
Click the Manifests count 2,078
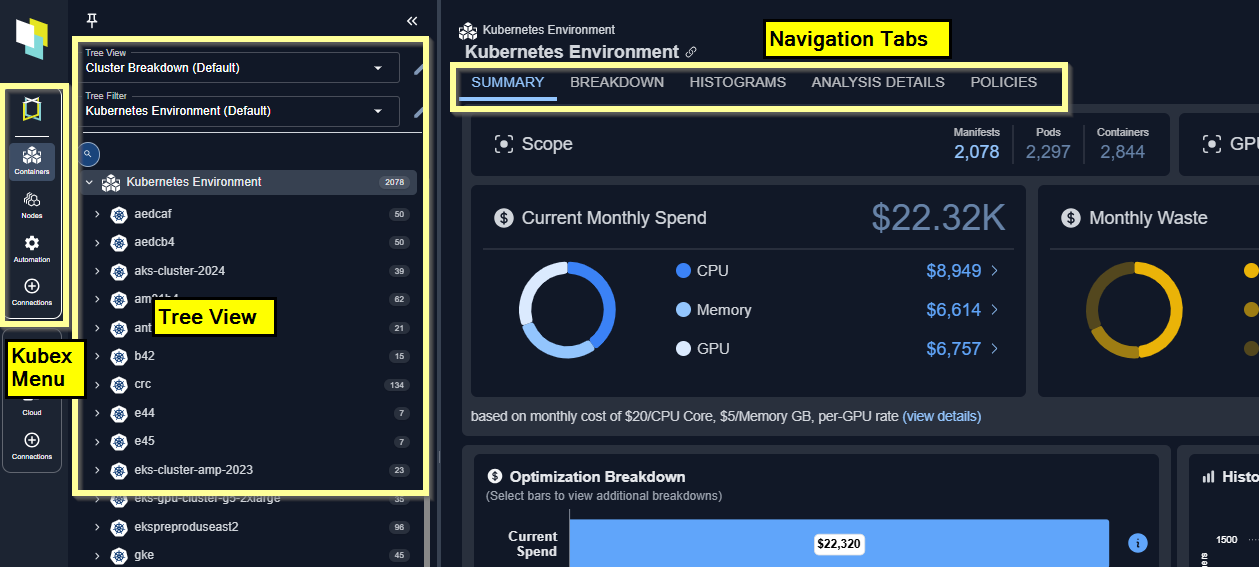point(977,152)
